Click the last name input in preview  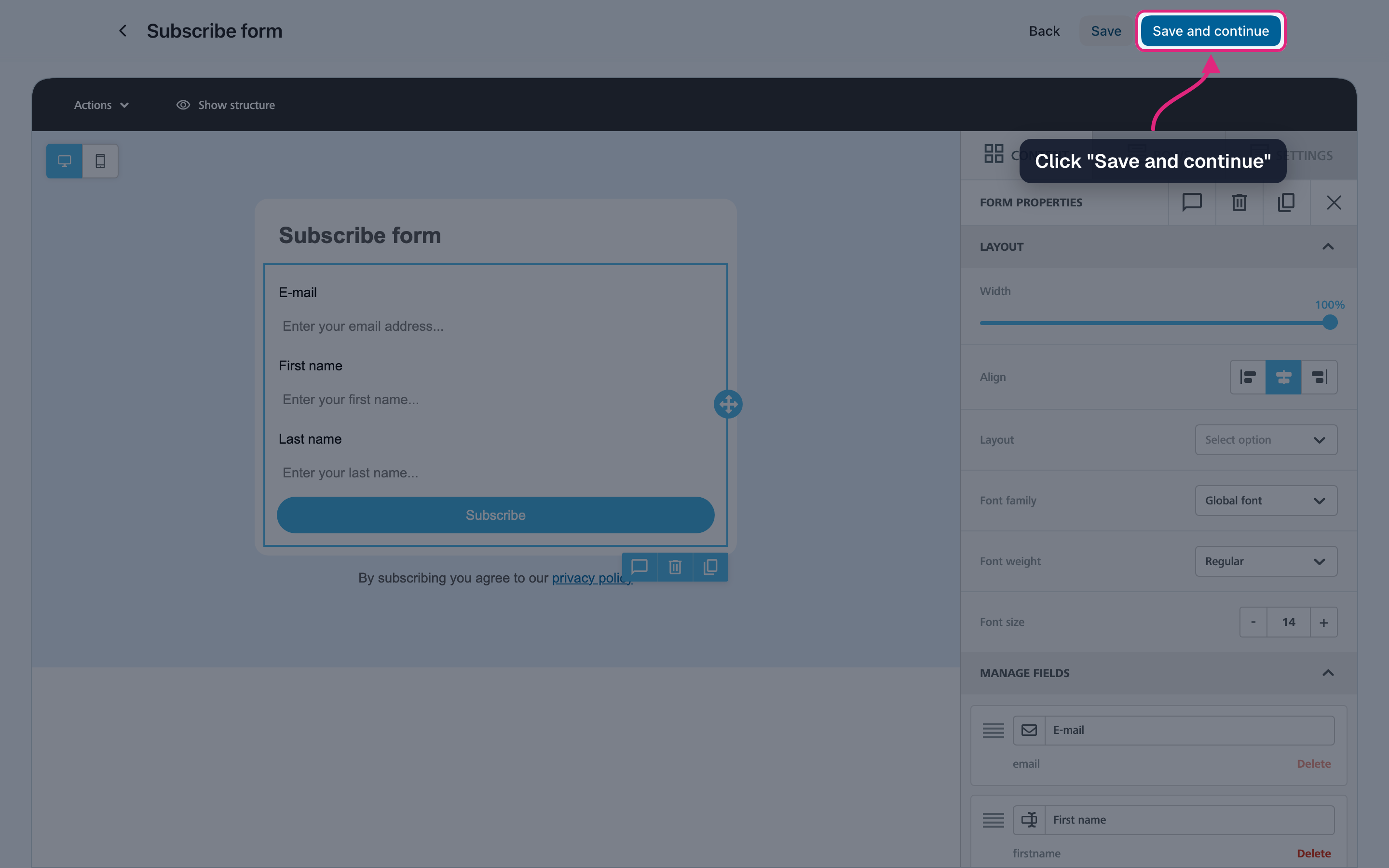click(495, 473)
